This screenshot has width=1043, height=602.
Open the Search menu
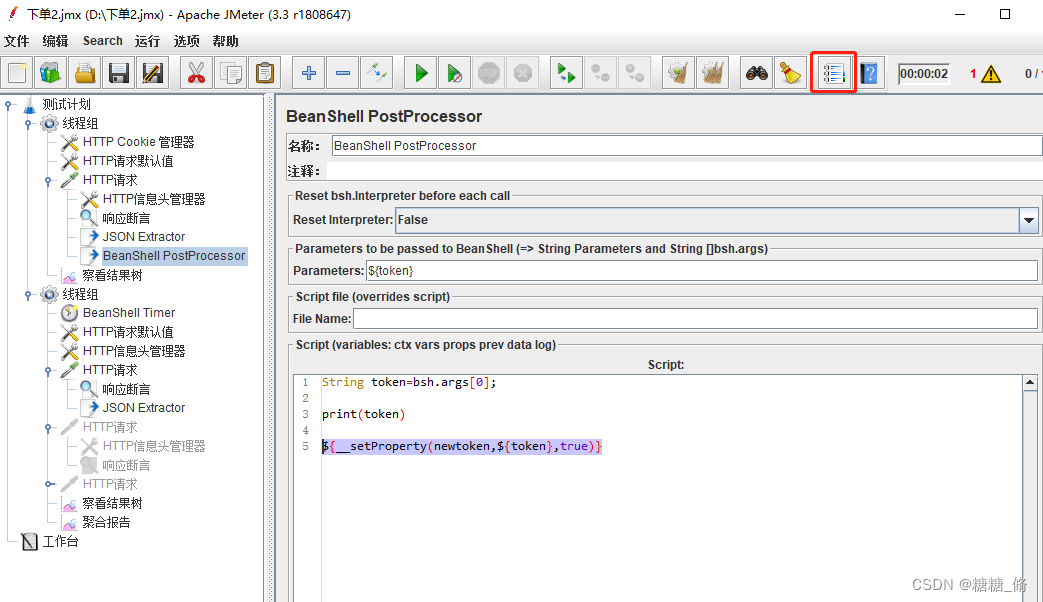102,41
